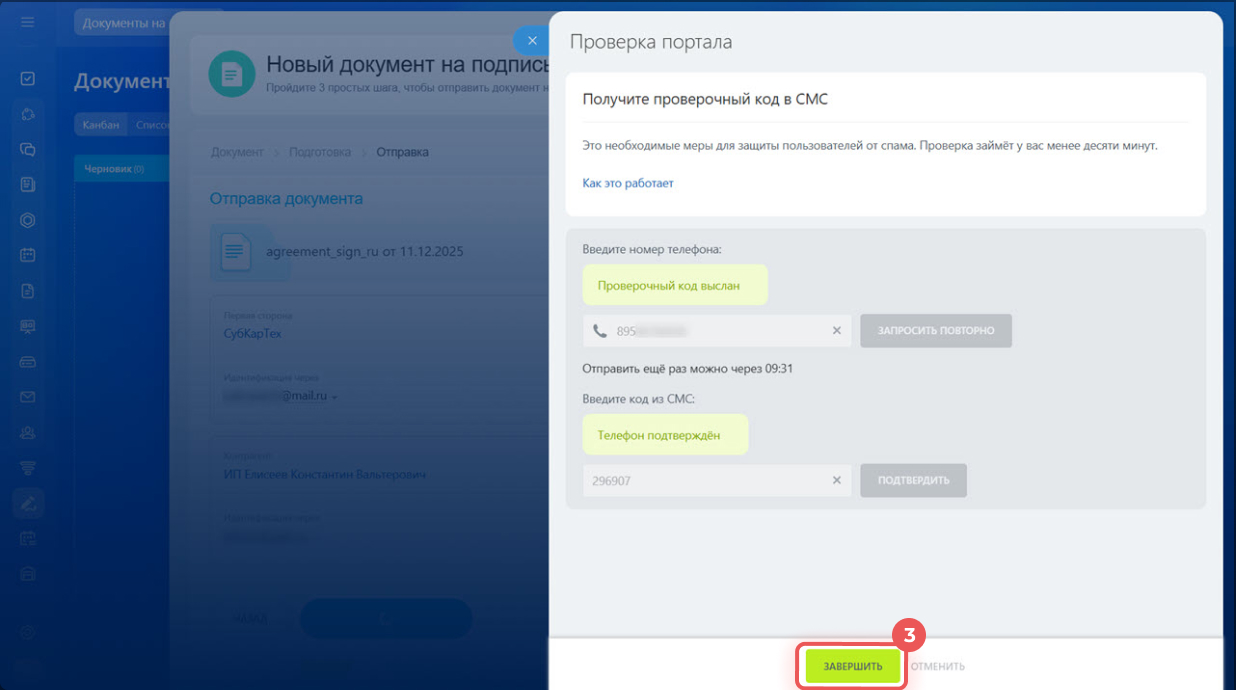Open the tasks checkmark sidebar icon
The image size is (1236, 690).
tap(28, 79)
